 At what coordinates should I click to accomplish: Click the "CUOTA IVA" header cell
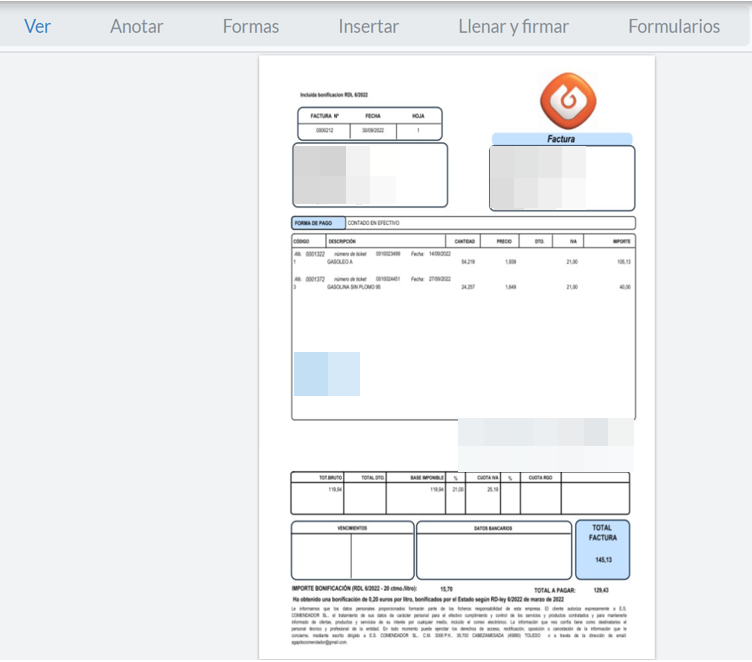coord(488,478)
